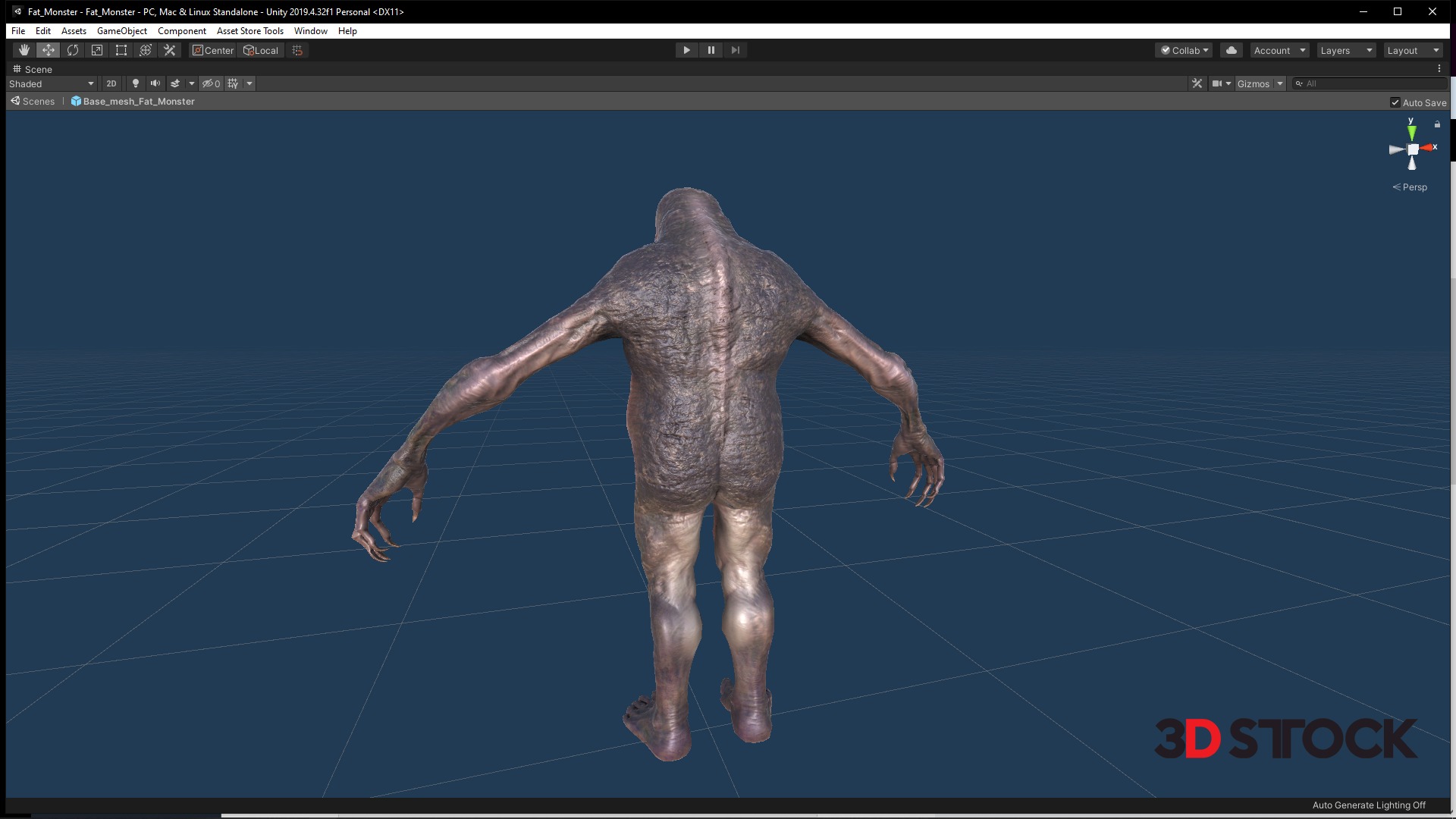Toggle scene lighting lightbulb
Screen dimensions: 1456x819
(136, 83)
